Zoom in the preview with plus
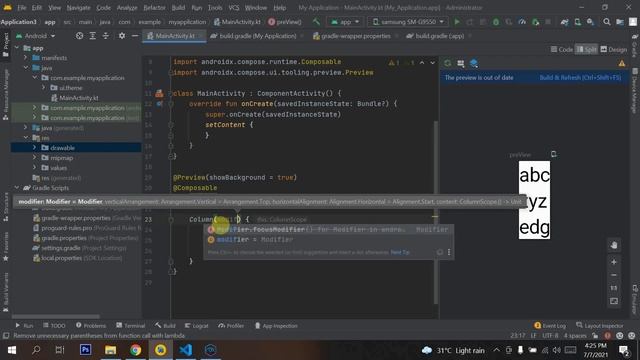This screenshot has width=640, height=360. 614,262
